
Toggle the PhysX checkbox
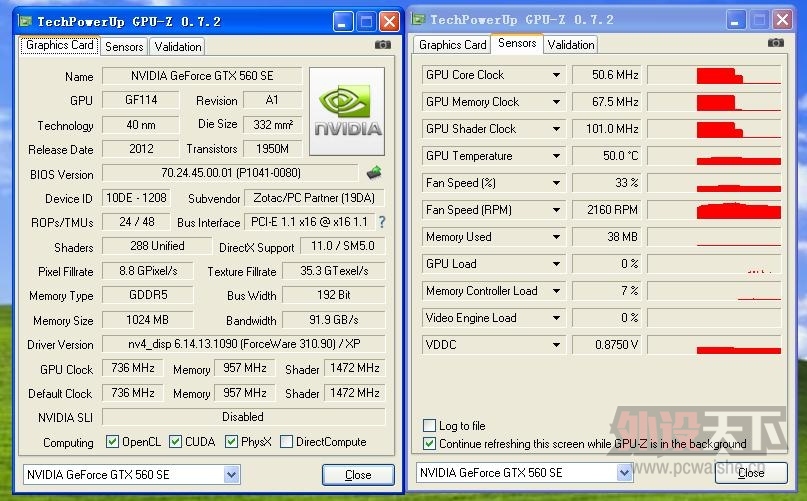pyautogui.click(x=231, y=442)
